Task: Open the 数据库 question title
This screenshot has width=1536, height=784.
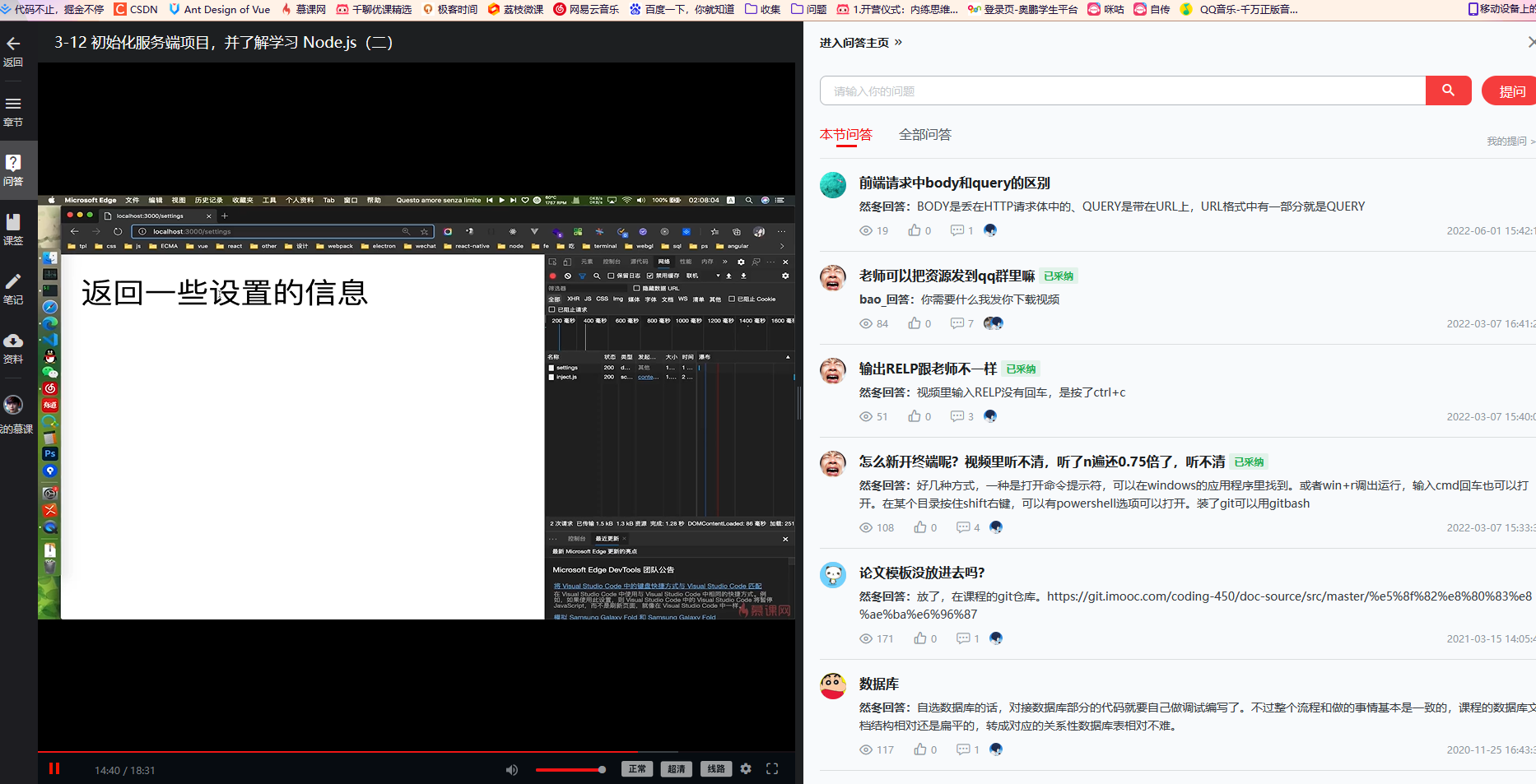Action: (879, 684)
